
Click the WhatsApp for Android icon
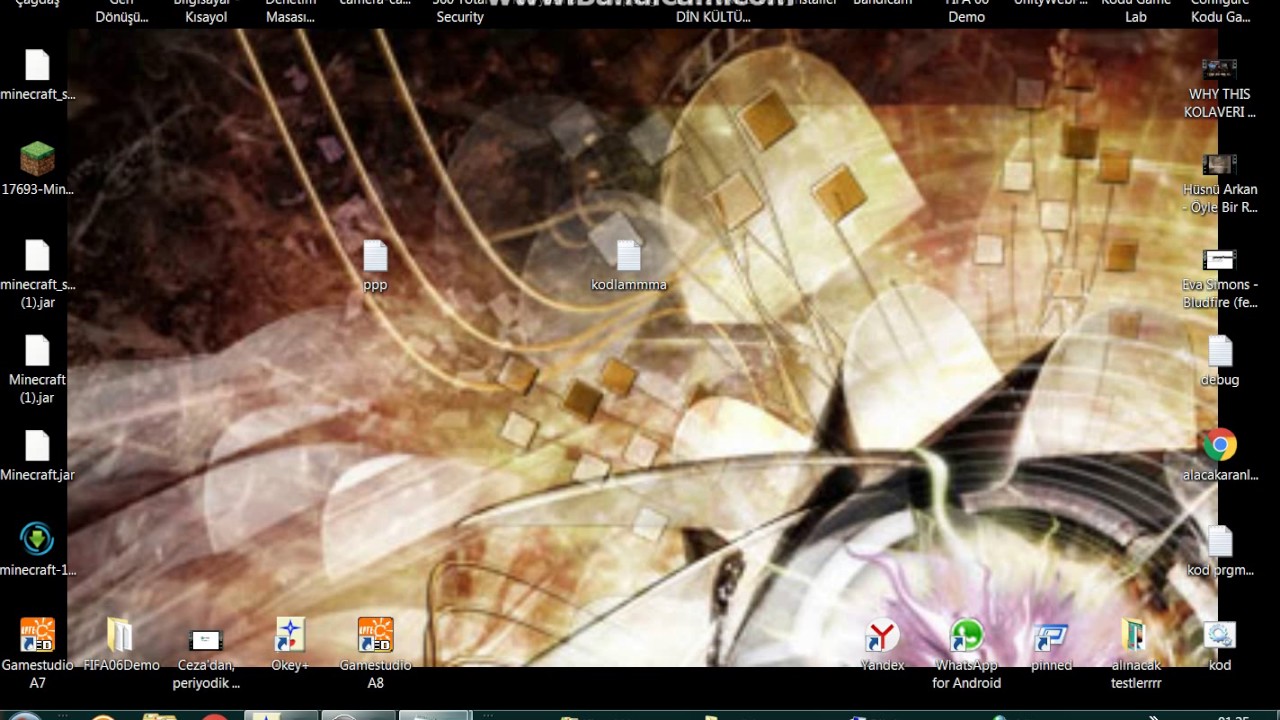click(x=967, y=635)
